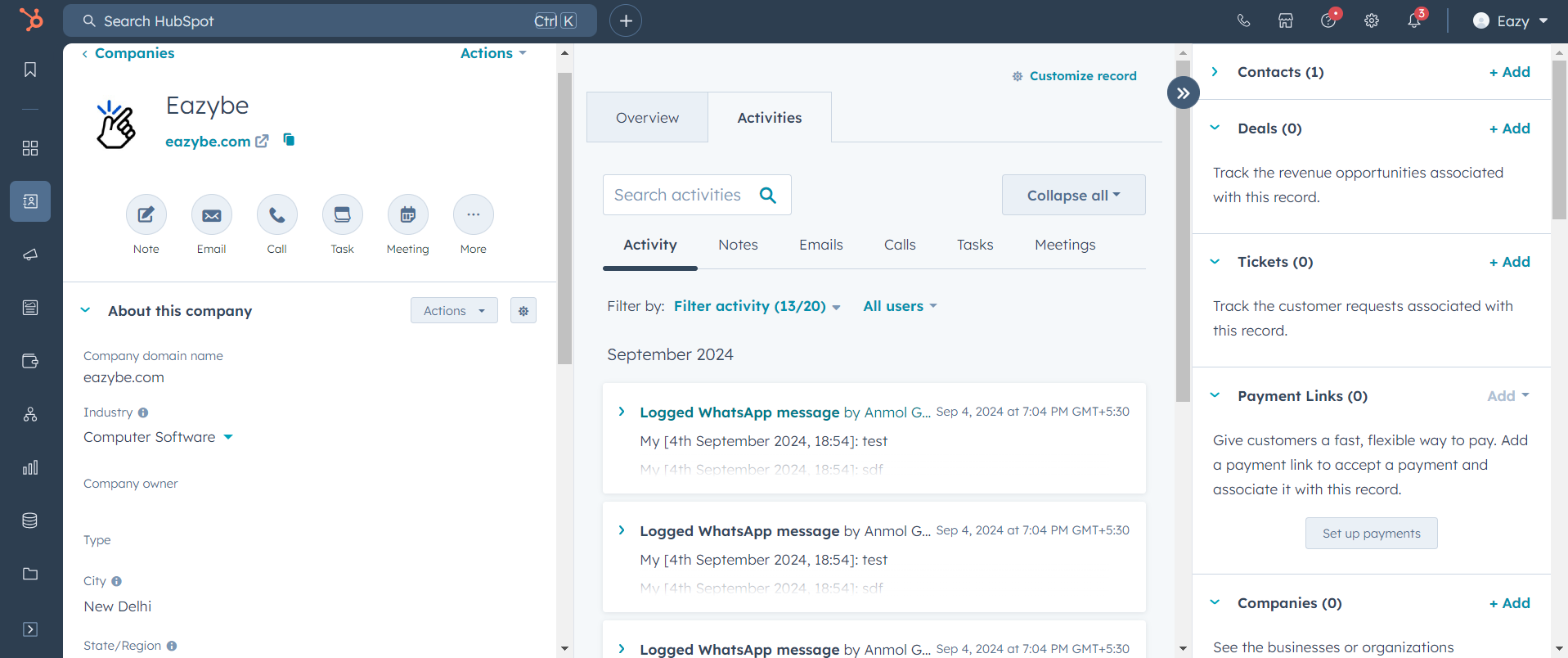Open the Payment Links Add dropdown
Image resolution: width=1568 pixels, height=658 pixels.
[x=1508, y=396]
